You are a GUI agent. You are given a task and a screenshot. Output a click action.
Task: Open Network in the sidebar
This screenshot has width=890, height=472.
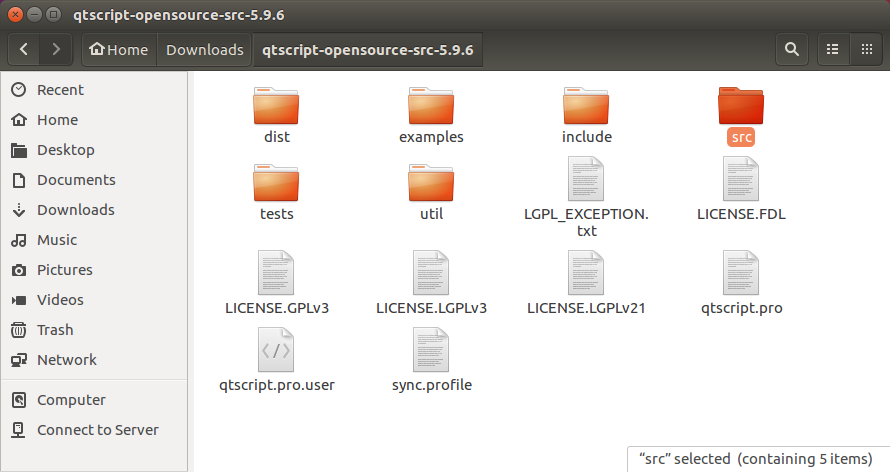click(x=66, y=360)
